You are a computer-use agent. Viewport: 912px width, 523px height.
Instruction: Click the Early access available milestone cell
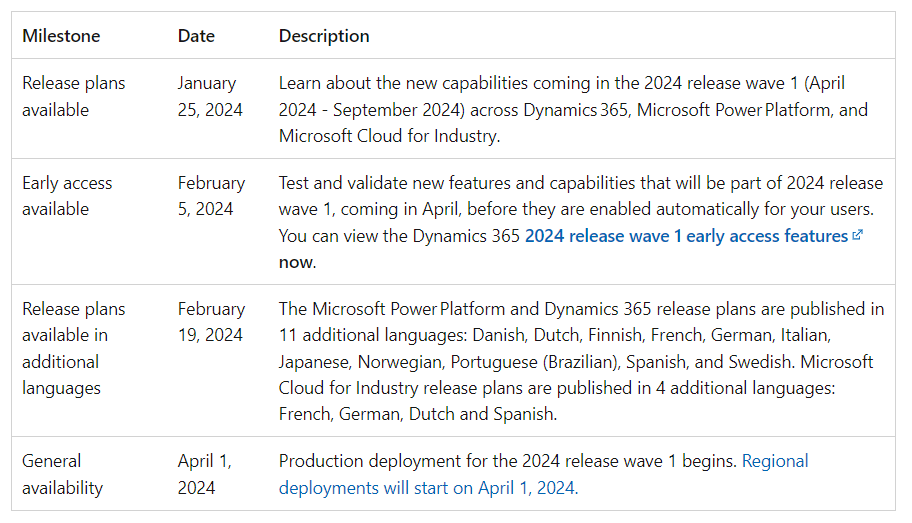[x=67, y=196]
